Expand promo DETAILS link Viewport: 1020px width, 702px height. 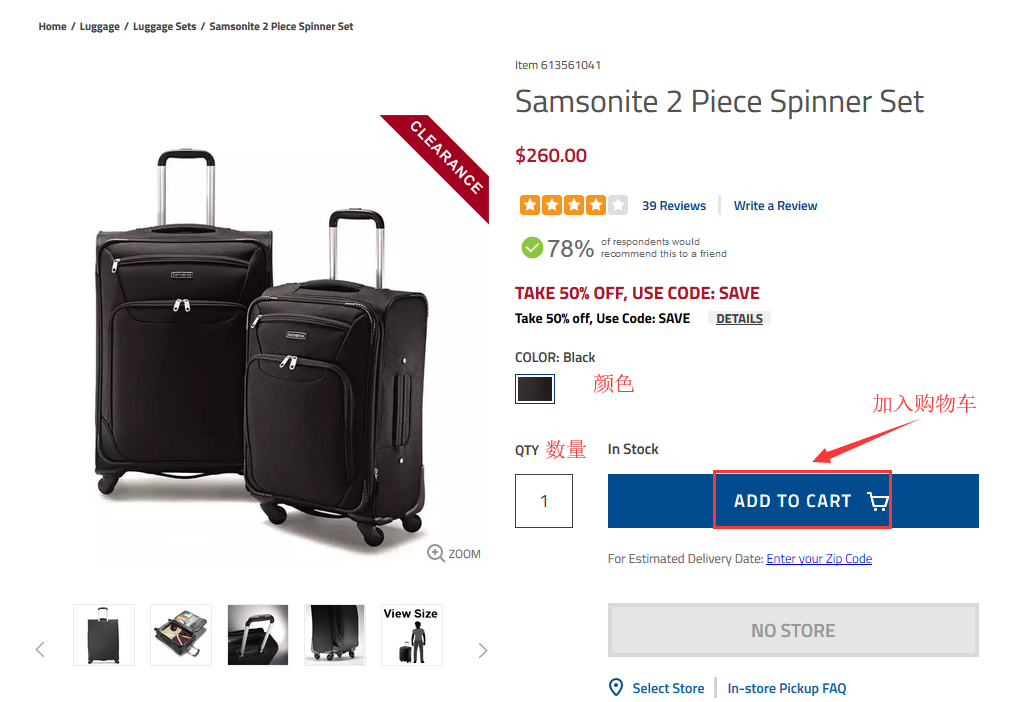(x=740, y=319)
